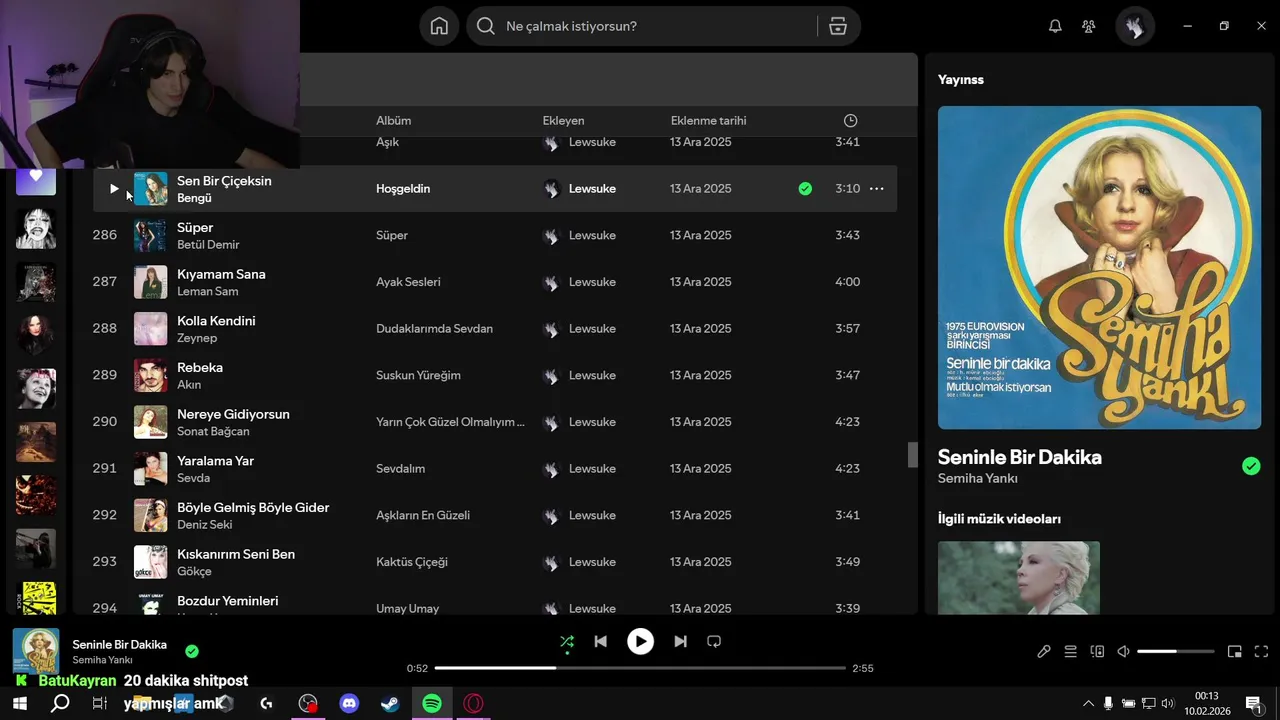The height and width of the screenshot is (720, 1280).
Task: Select Nereye Gidiyorsun track title
Action: [x=233, y=414]
